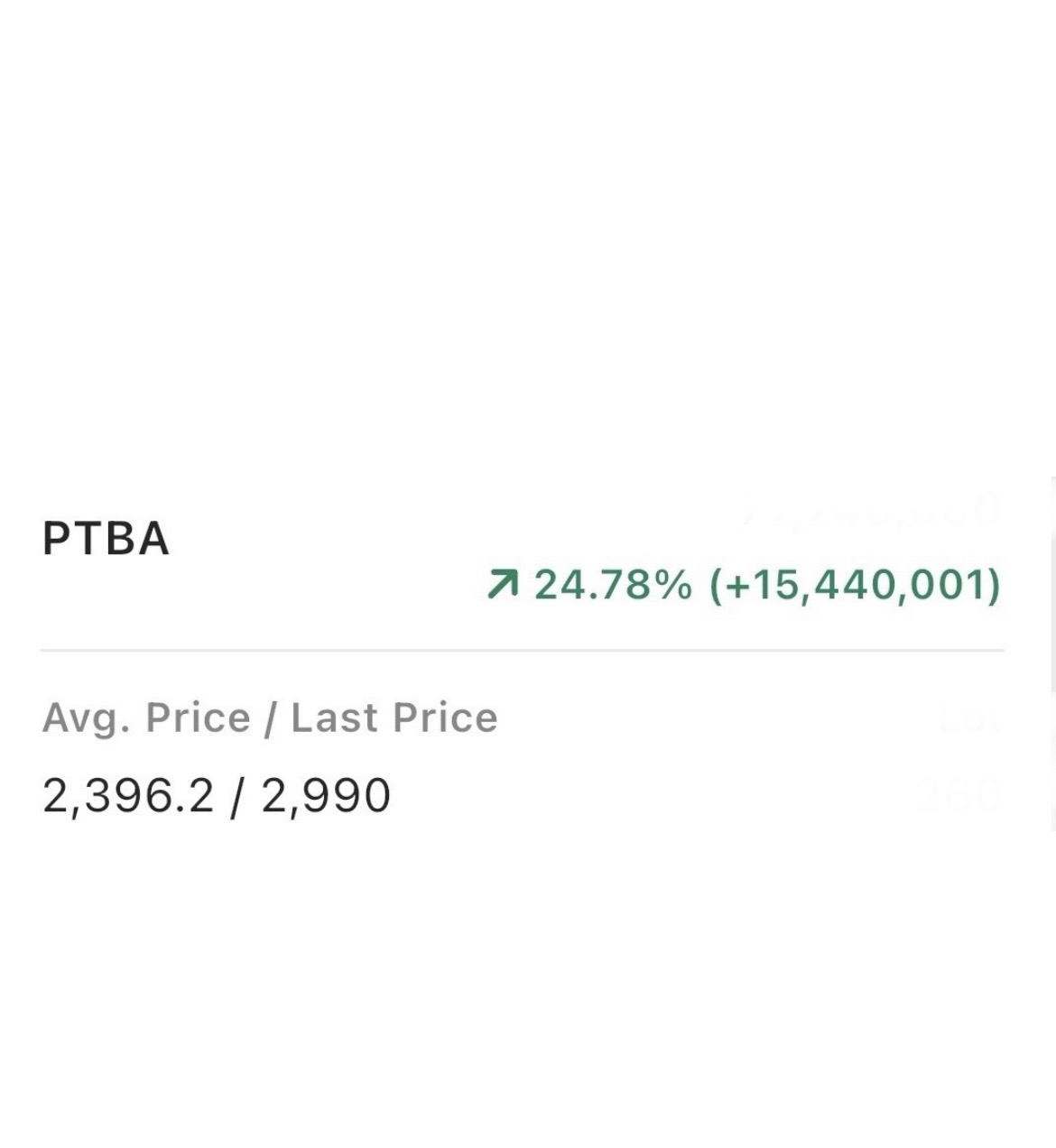Select the 2,990 last price value

tap(326, 796)
